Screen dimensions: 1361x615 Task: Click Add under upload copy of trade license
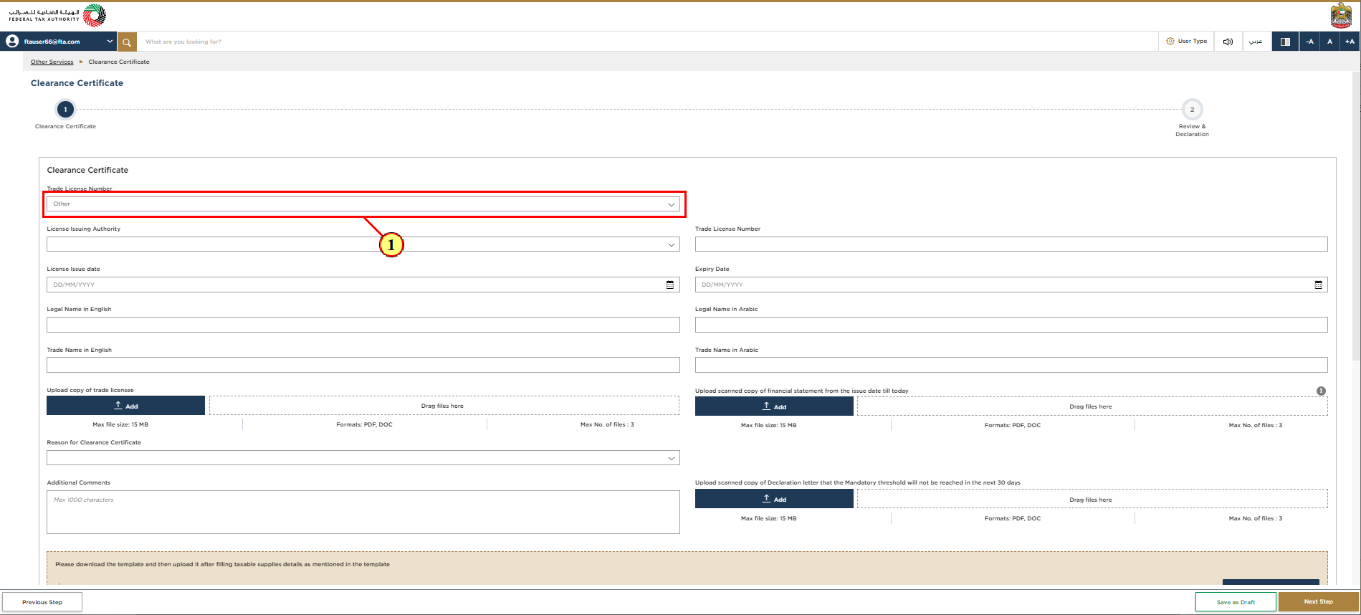pyautogui.click(x=126, y=406)
